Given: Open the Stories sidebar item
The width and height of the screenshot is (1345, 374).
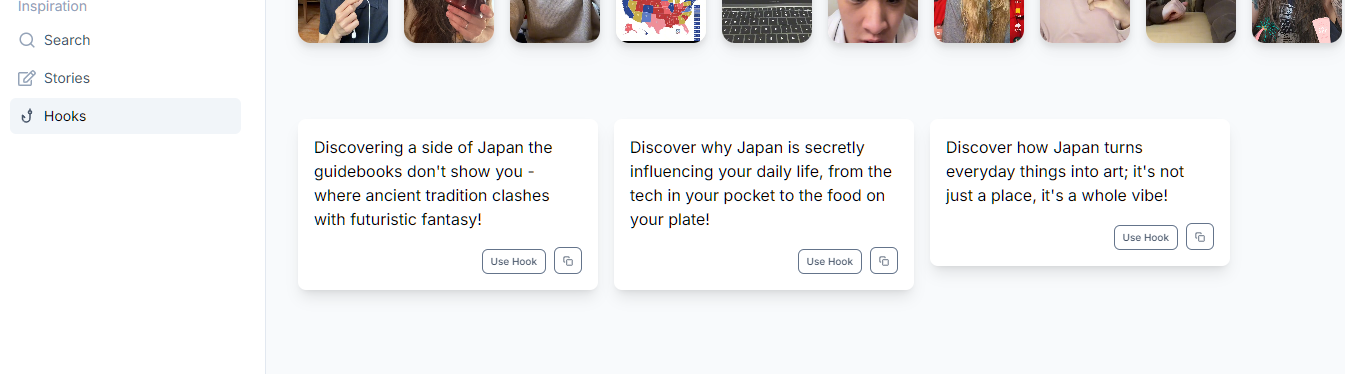Looking at the screenshot, I should [125, 78].
